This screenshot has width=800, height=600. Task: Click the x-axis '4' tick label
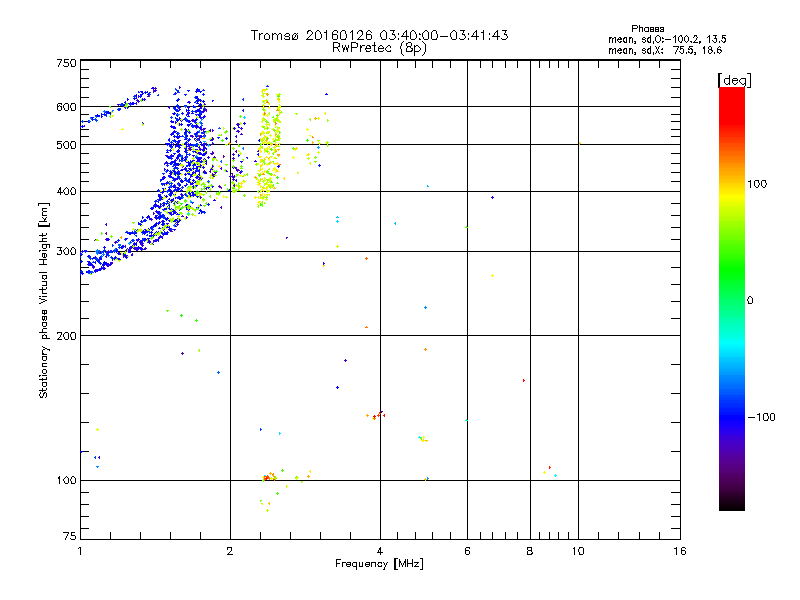(380, 551)
